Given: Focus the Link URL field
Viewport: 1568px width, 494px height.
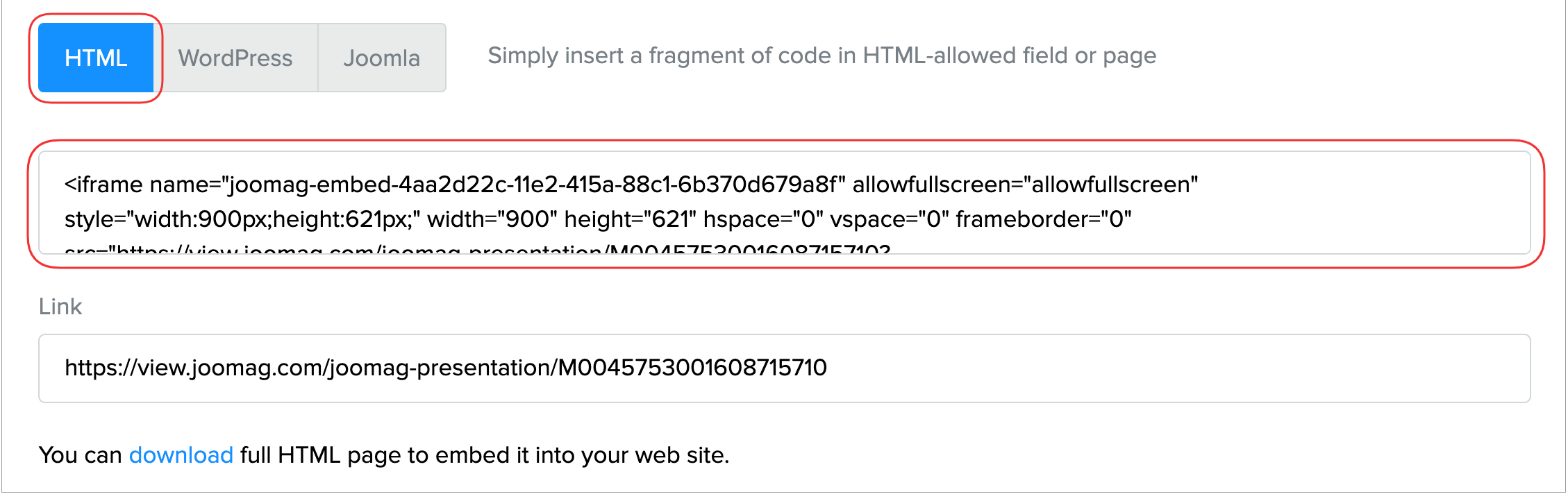Looking at the screenshot, I should click(1111, 368).
